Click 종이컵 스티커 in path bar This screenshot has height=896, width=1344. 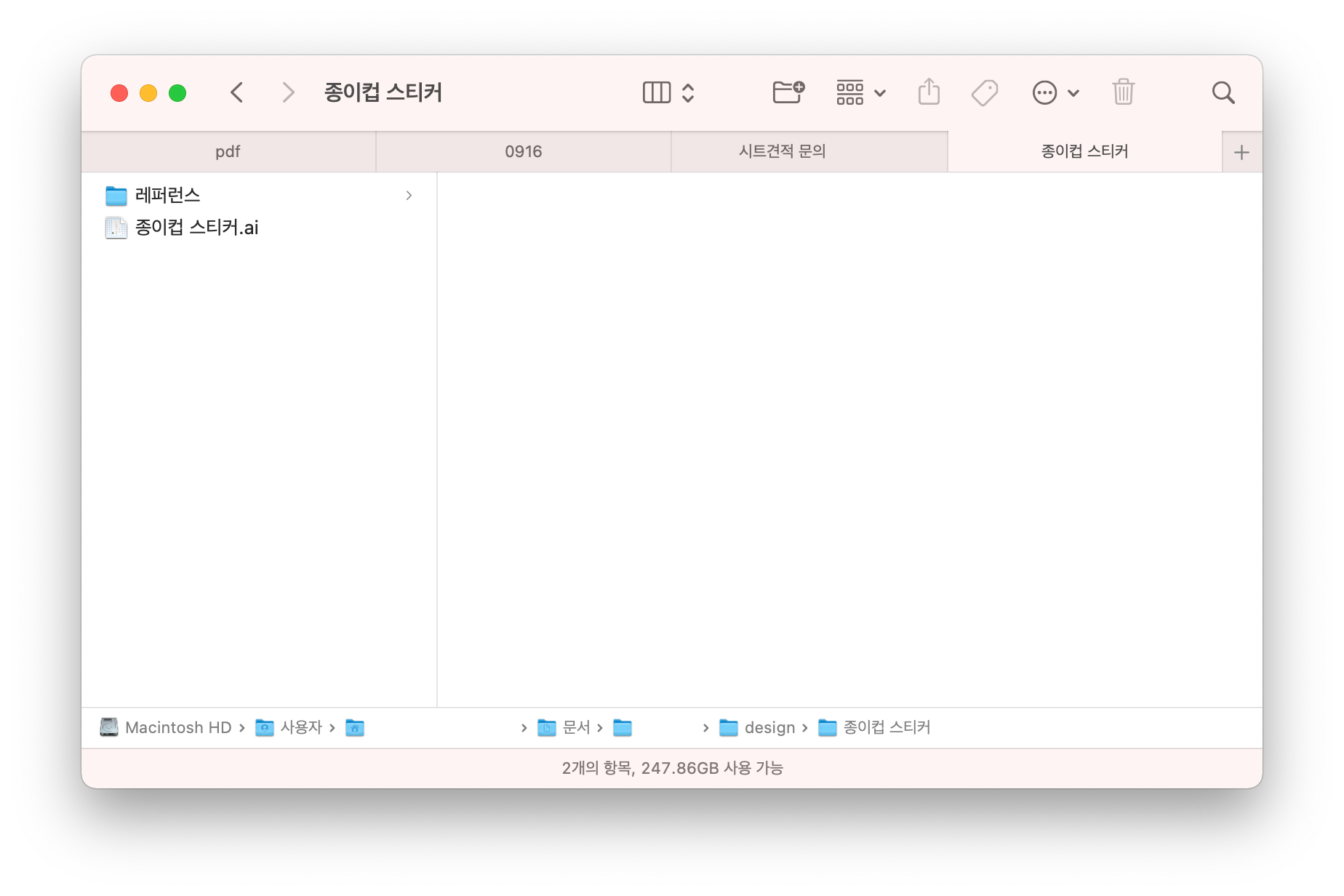click(874, 727)
